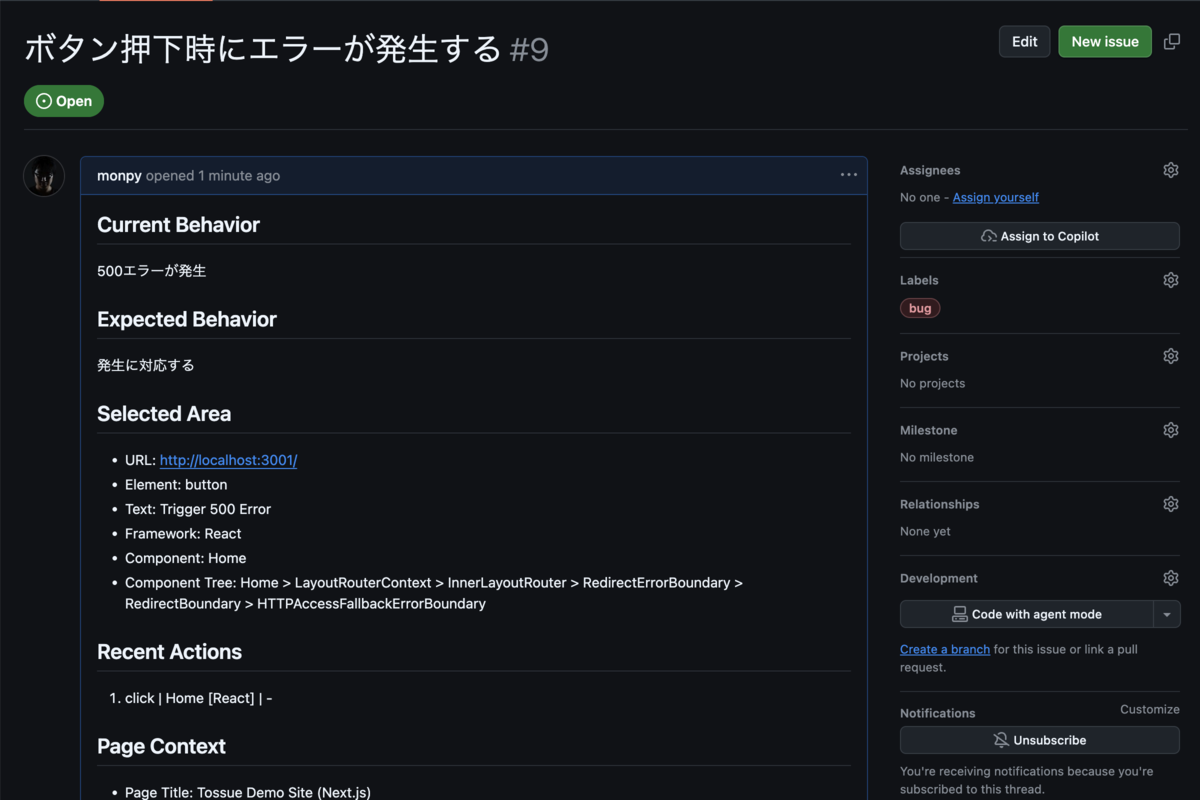
Task: Open Labels settings gear
Action: pyautogui.click(x=1171, y=280)
